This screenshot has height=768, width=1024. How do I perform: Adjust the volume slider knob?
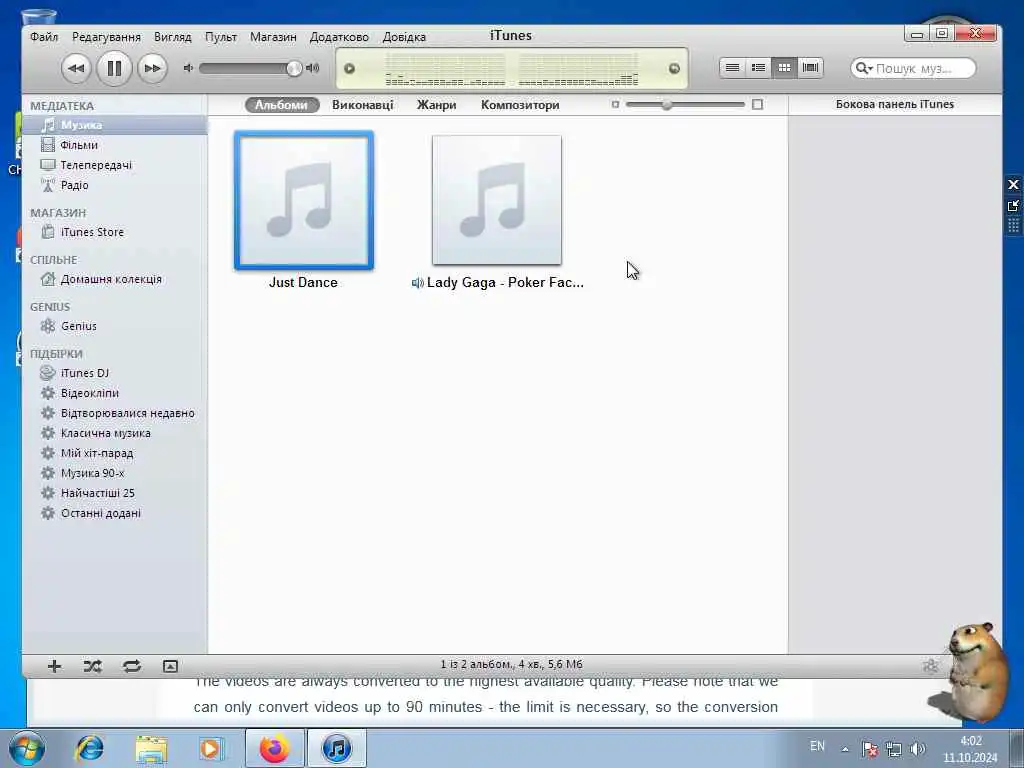pyautogui.click(x=294, y=68)
